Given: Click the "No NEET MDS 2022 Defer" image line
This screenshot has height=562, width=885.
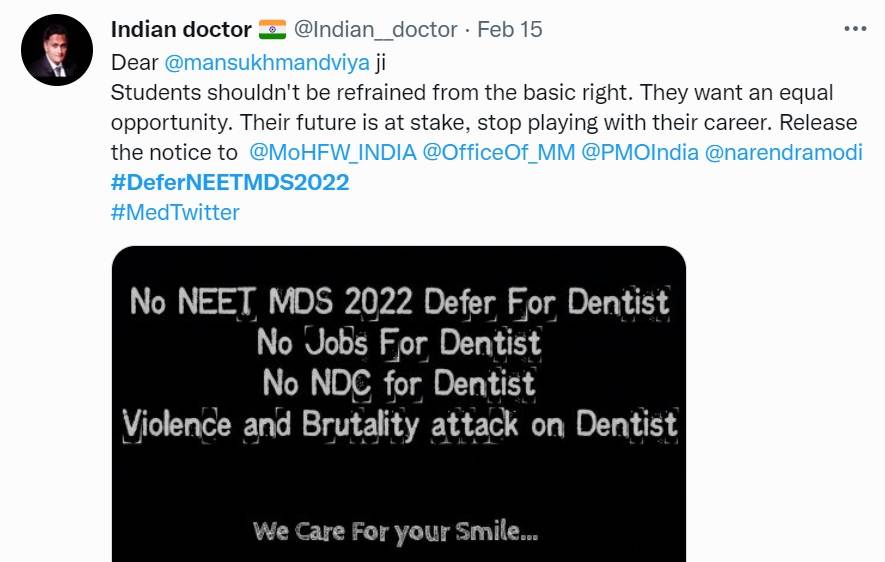Looking at the screenshot, I should [x=399, y=301].
